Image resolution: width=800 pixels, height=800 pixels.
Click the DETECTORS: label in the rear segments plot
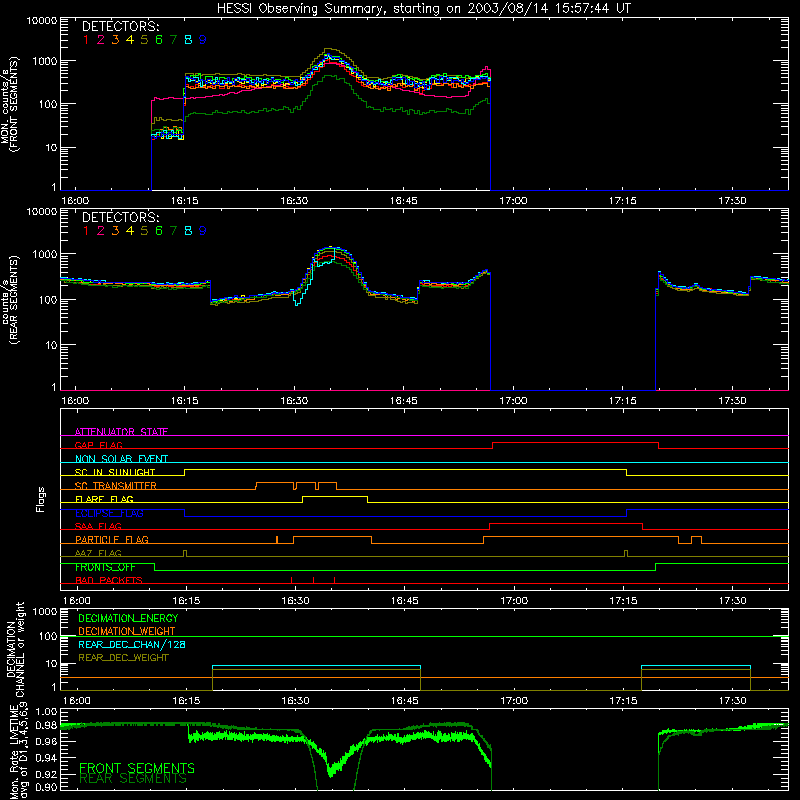[120, 217]
